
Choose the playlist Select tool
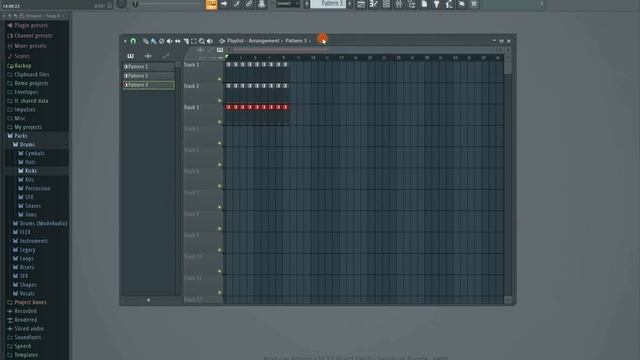point(193,41)
